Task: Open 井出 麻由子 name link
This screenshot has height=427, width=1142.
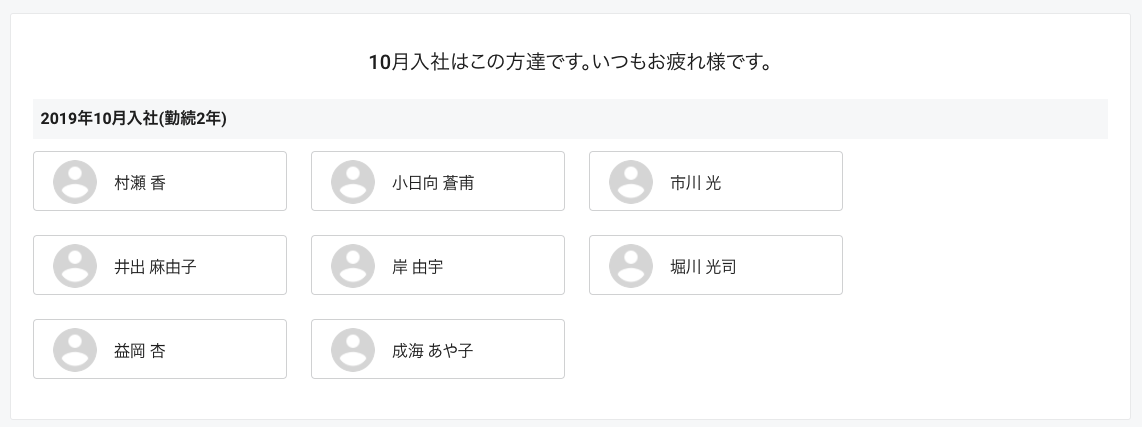Action: 155,267
